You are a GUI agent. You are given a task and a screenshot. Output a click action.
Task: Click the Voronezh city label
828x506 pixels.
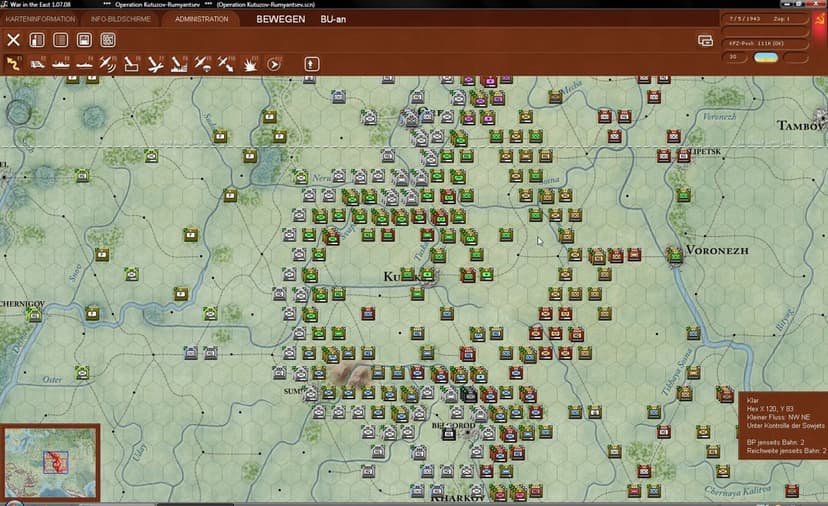click(717, 250)
